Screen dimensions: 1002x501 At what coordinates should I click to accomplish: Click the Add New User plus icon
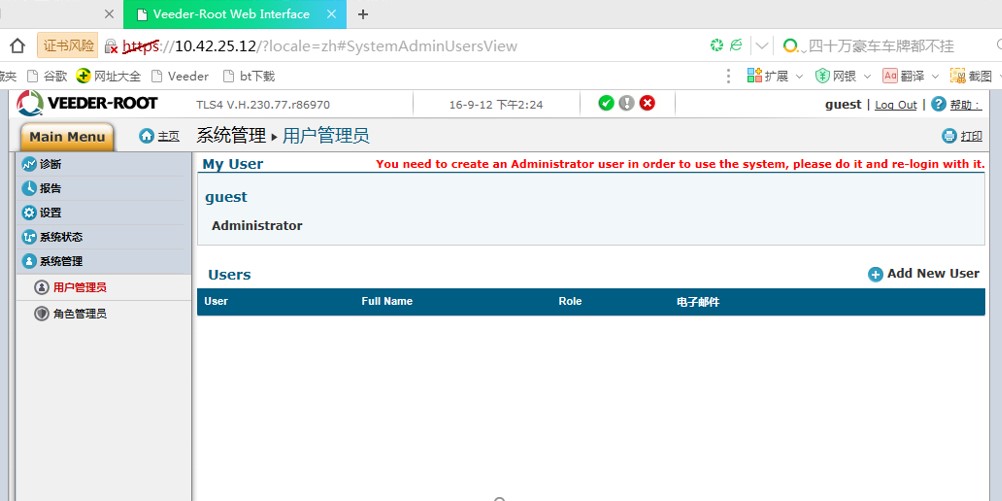click(x=875, y=274)
